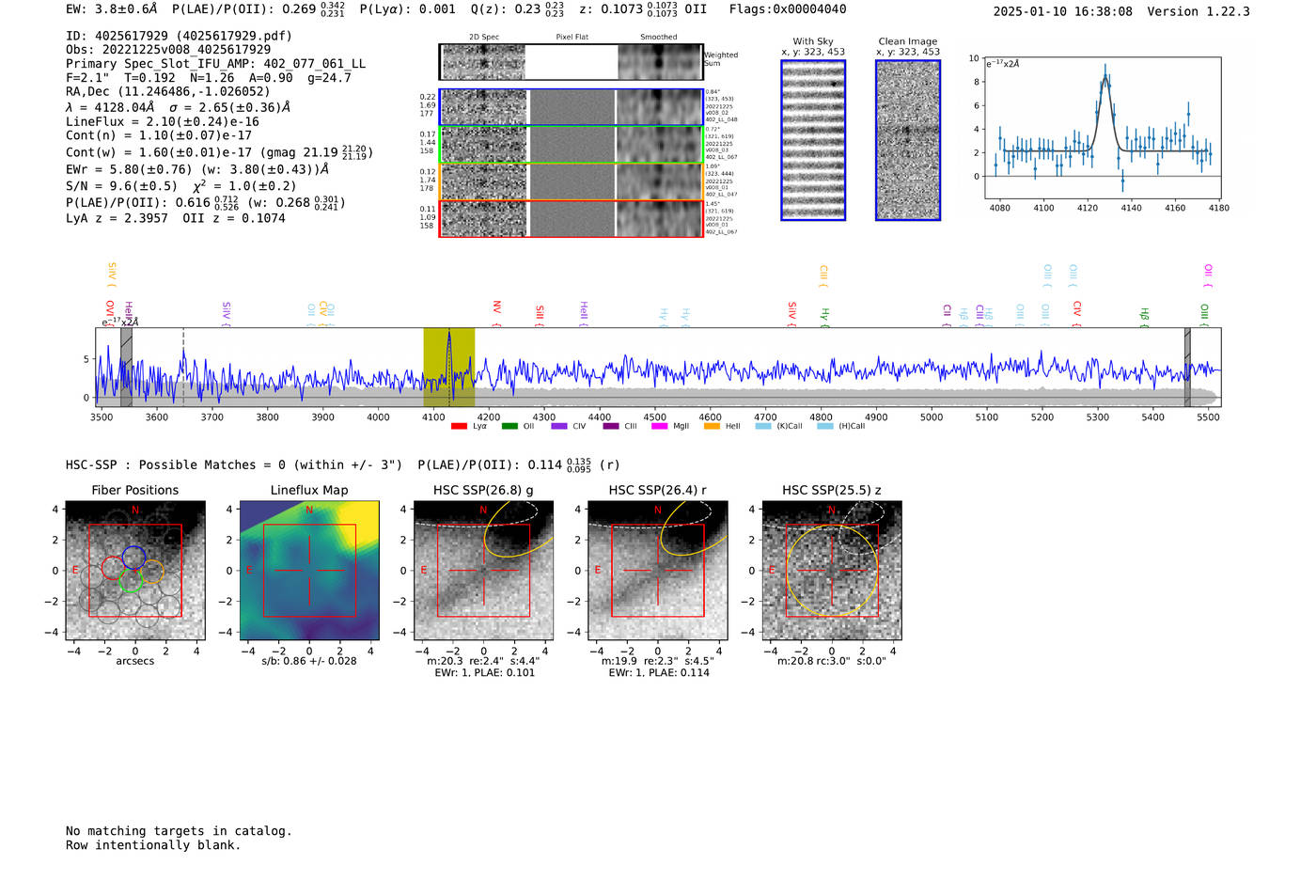The image size is (1316, 896).
Task: Click the (H)CaII legend swatch
Action: tap(825, 426)
